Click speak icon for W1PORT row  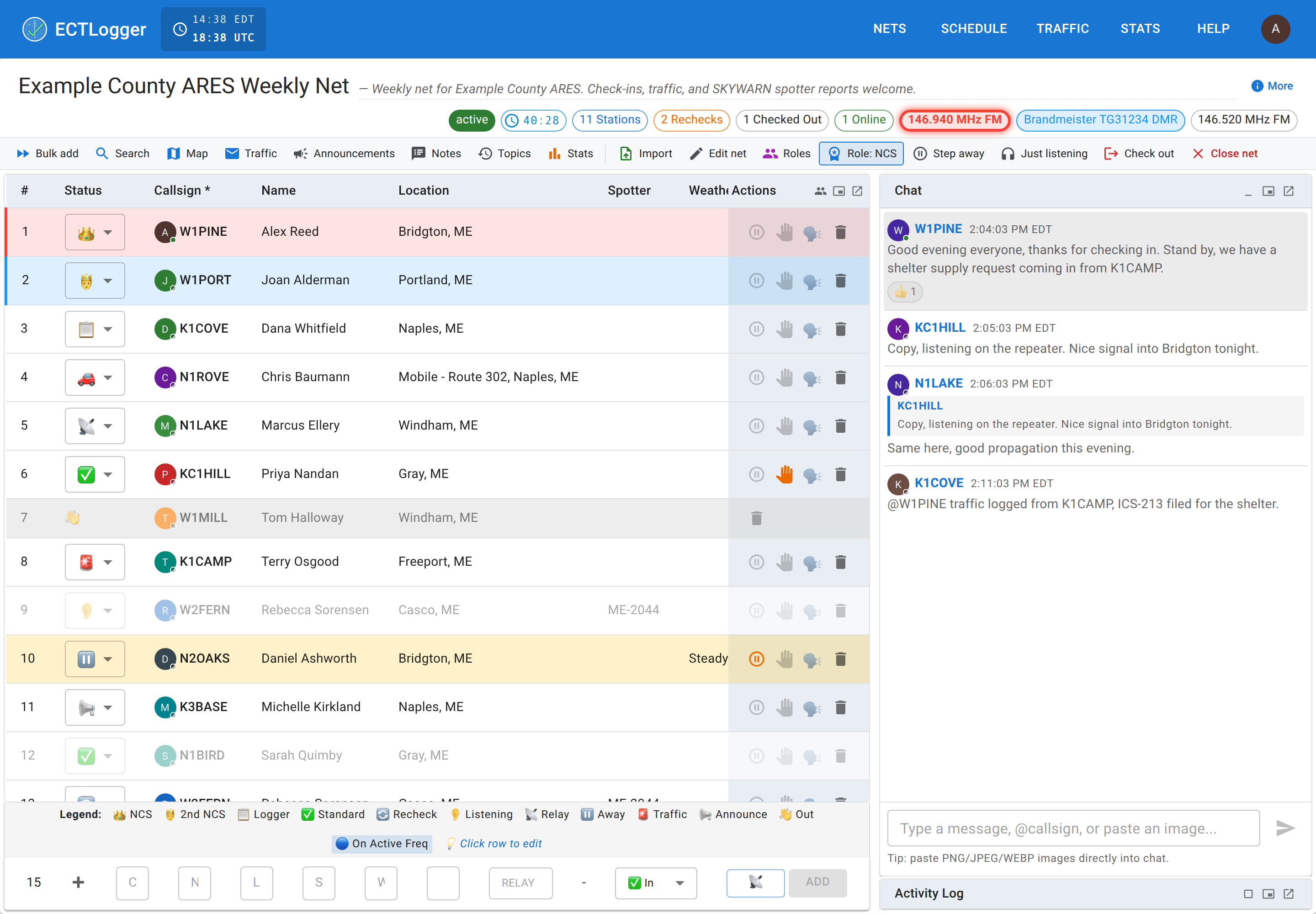[812, 281]
